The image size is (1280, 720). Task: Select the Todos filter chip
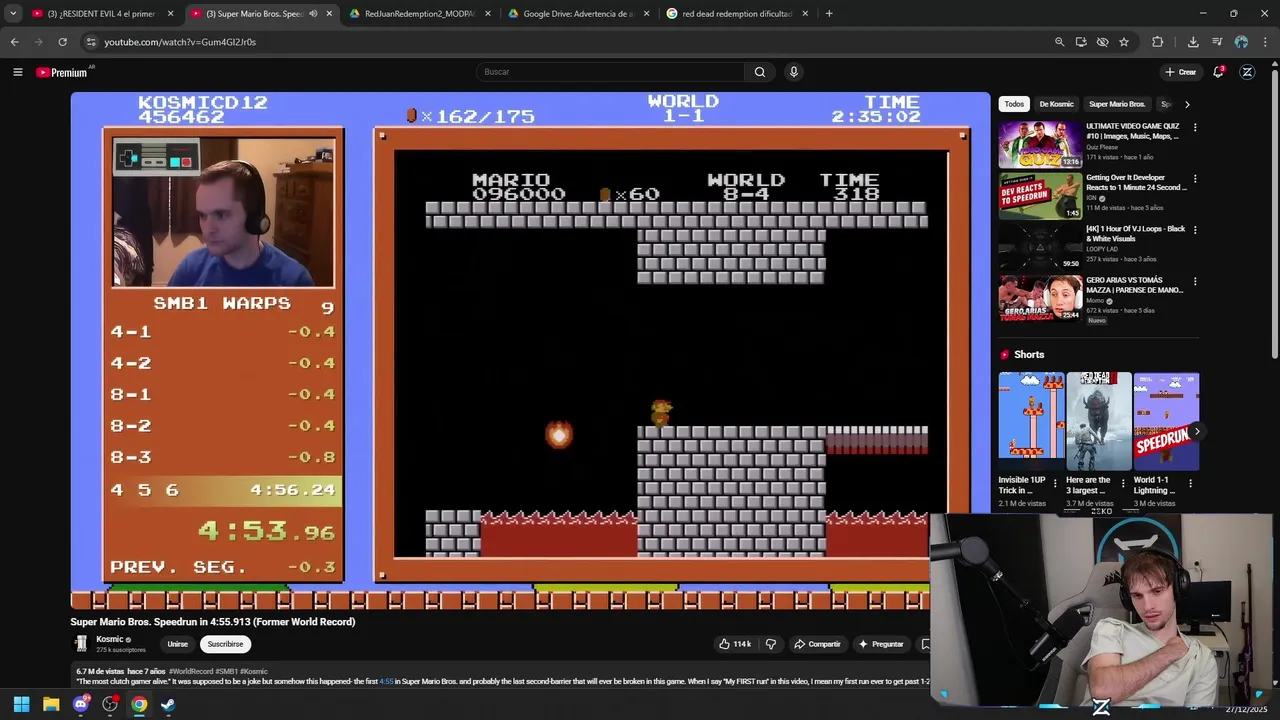1014,104
